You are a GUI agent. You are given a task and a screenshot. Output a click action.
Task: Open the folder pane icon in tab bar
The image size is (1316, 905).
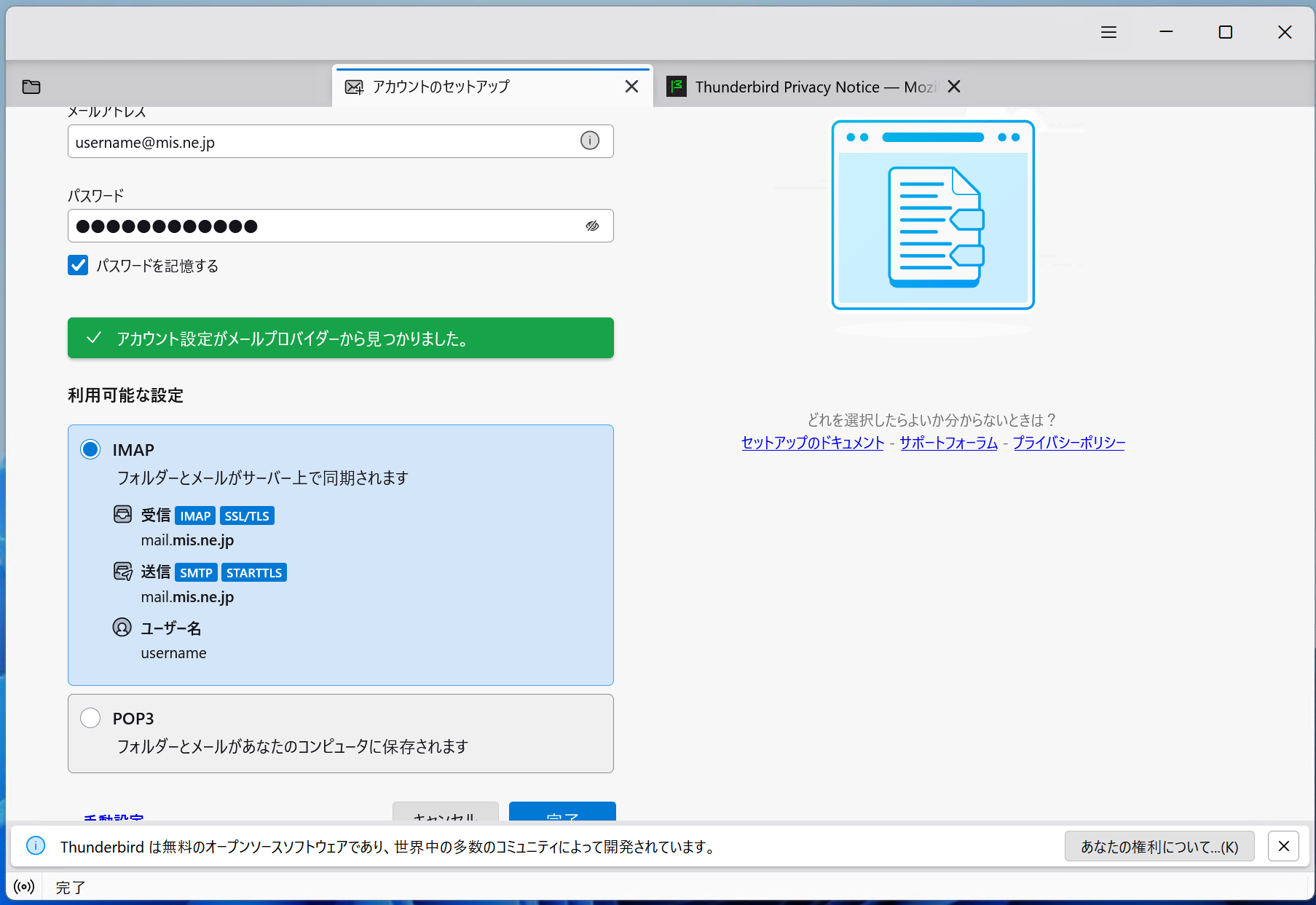(31, 87)
